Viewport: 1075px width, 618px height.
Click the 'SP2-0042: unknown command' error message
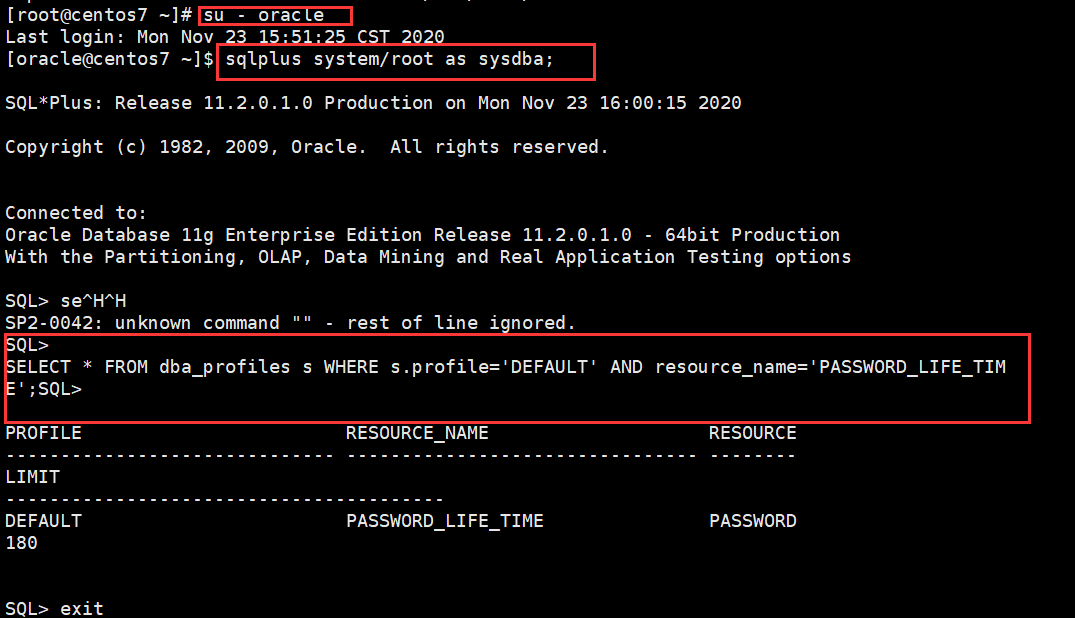(290, 323)
